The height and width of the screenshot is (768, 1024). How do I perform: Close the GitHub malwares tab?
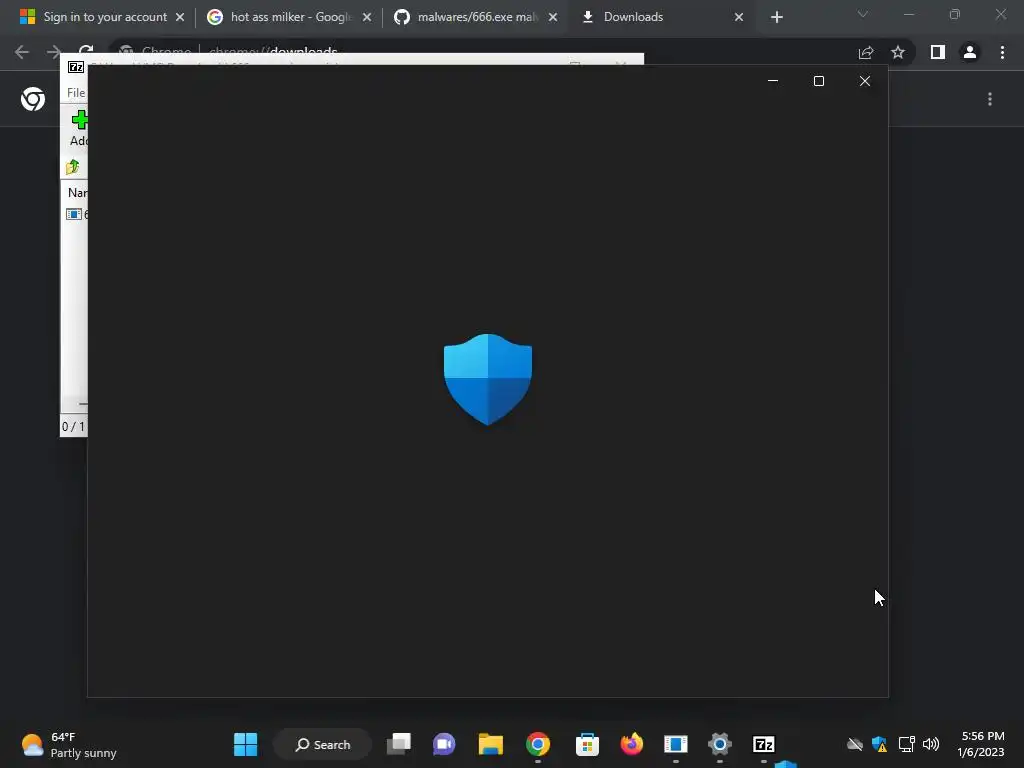click(553, 17)
